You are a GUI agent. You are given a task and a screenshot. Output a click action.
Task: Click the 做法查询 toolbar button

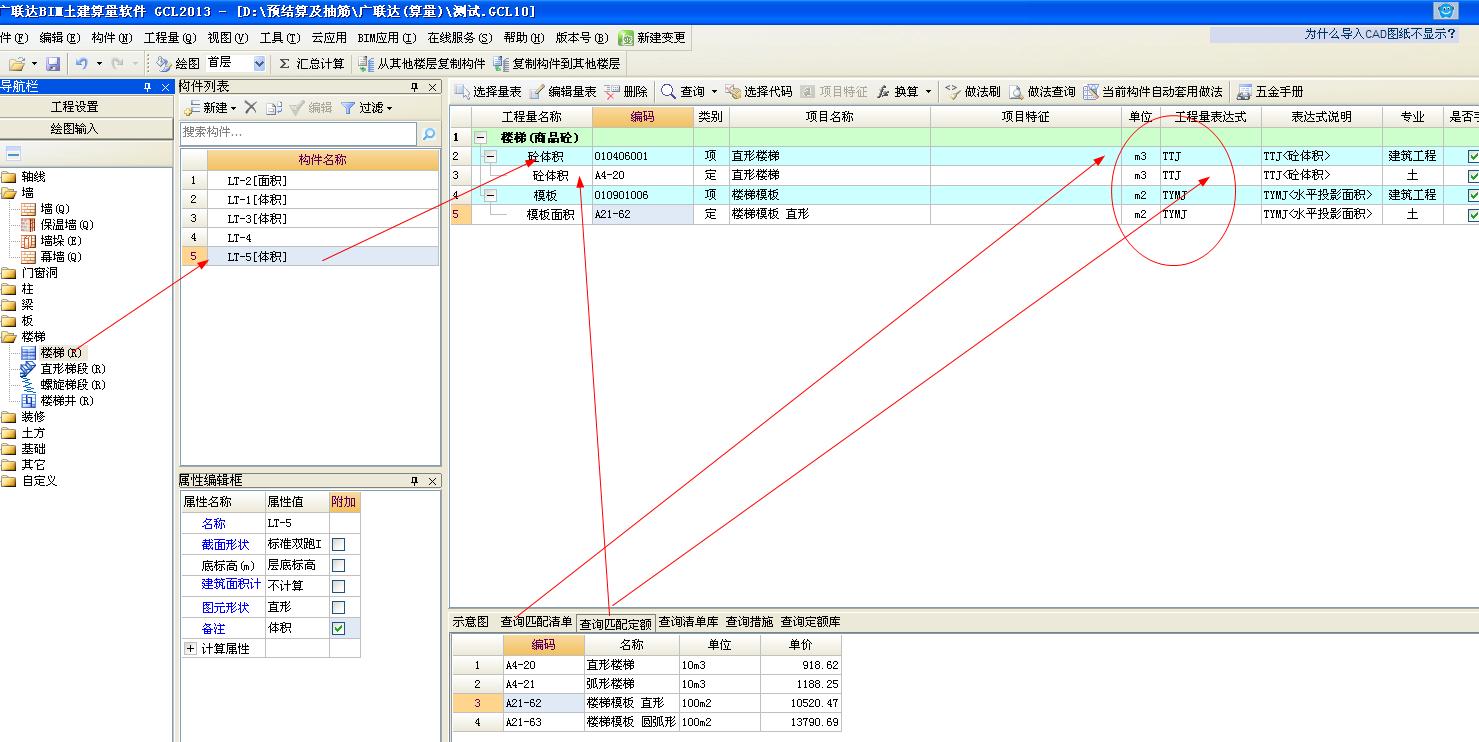(x=1042, y=91)
